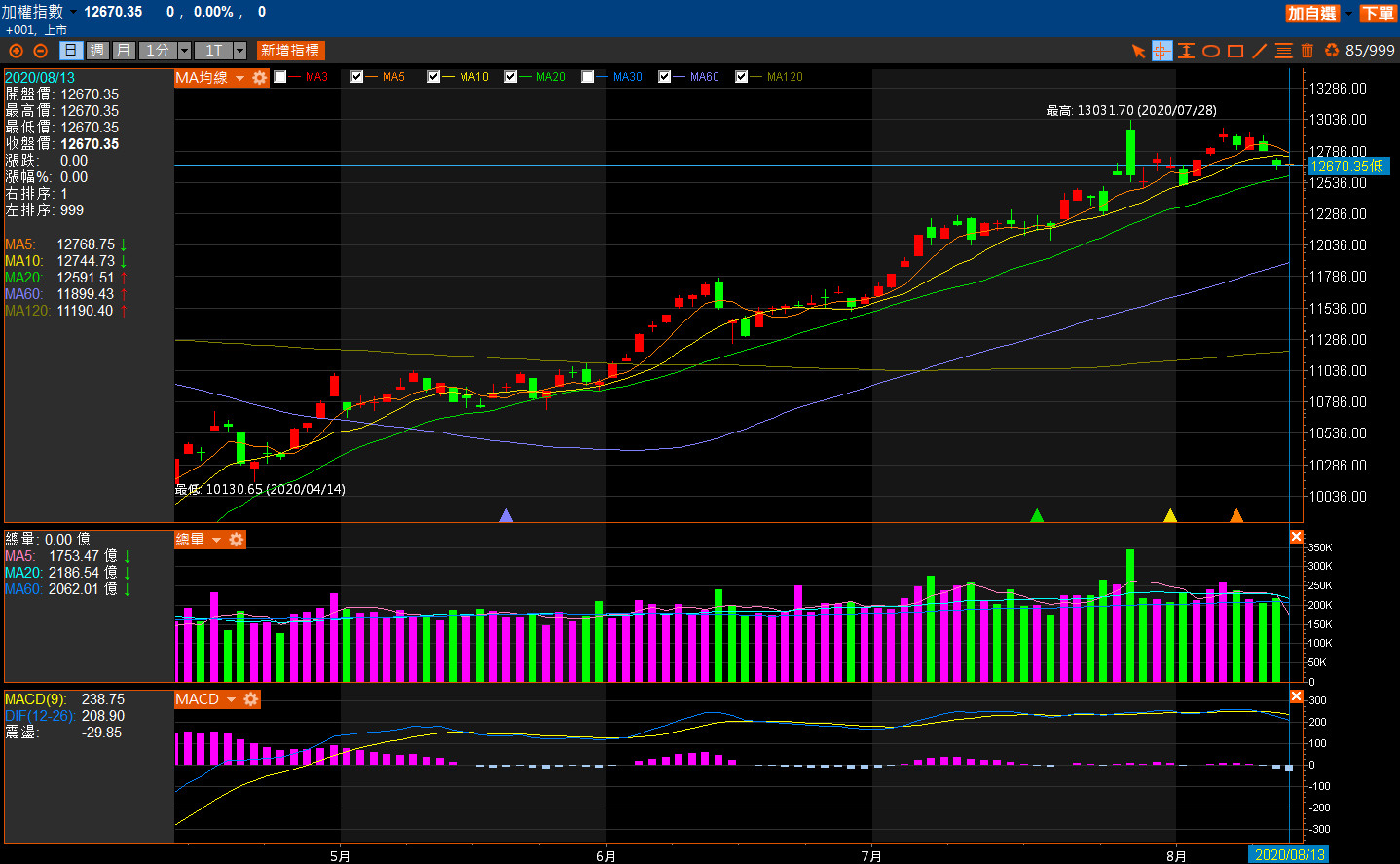The width and height of the screenshot is (1400, 864).
Task: Click the 新增指標 add indicator button
Action: pyautogui.click(x=290, y=51)
